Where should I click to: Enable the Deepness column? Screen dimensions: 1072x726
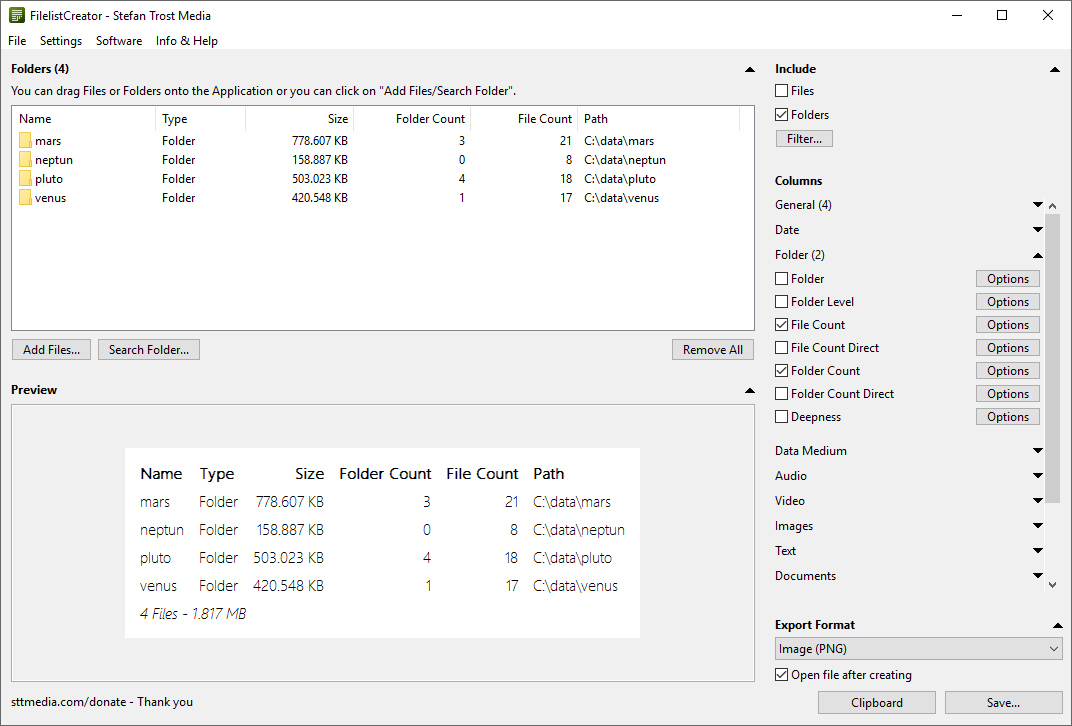[781, 416]
